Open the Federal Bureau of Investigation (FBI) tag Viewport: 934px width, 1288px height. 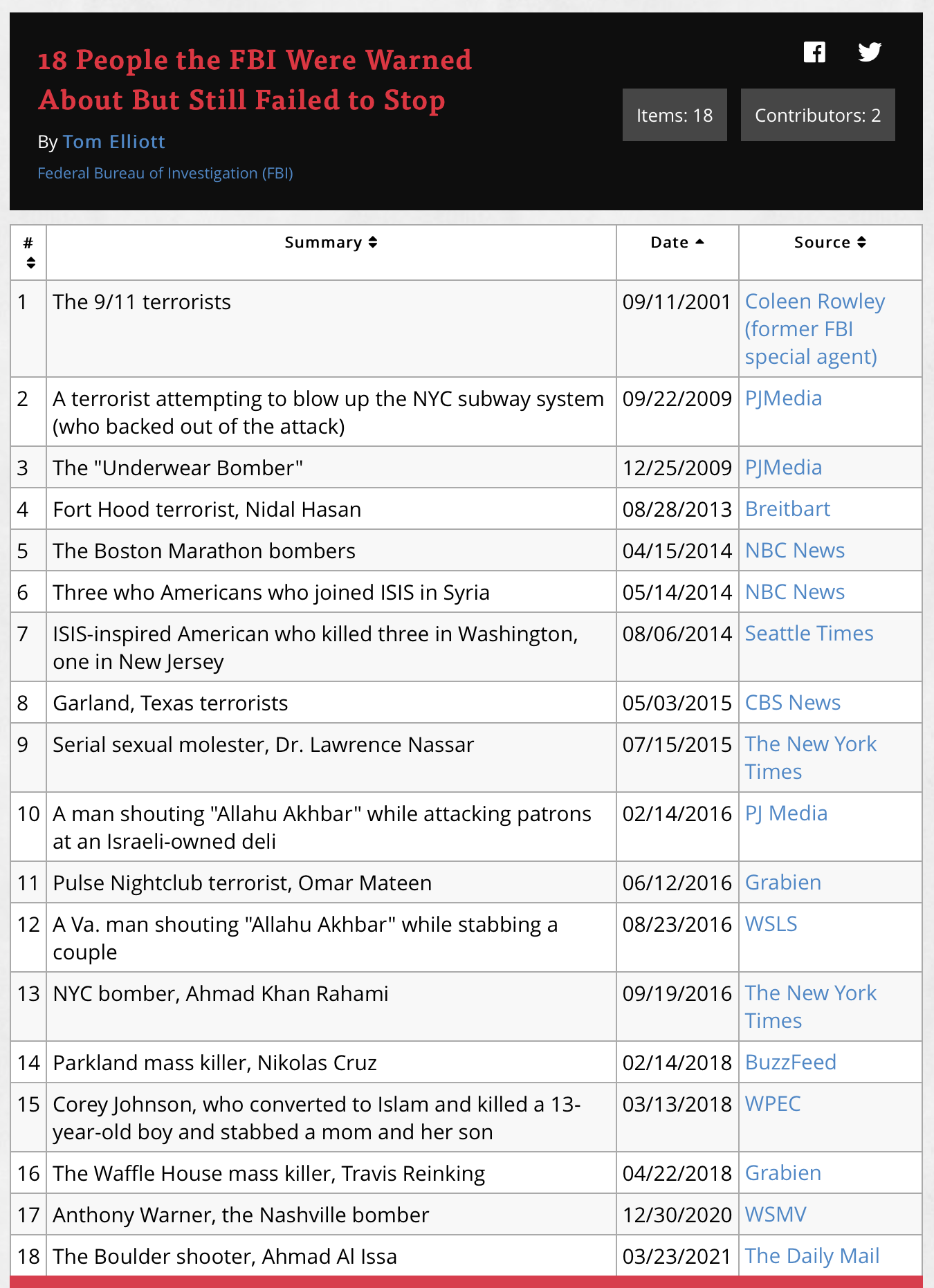tap(165, 173)
